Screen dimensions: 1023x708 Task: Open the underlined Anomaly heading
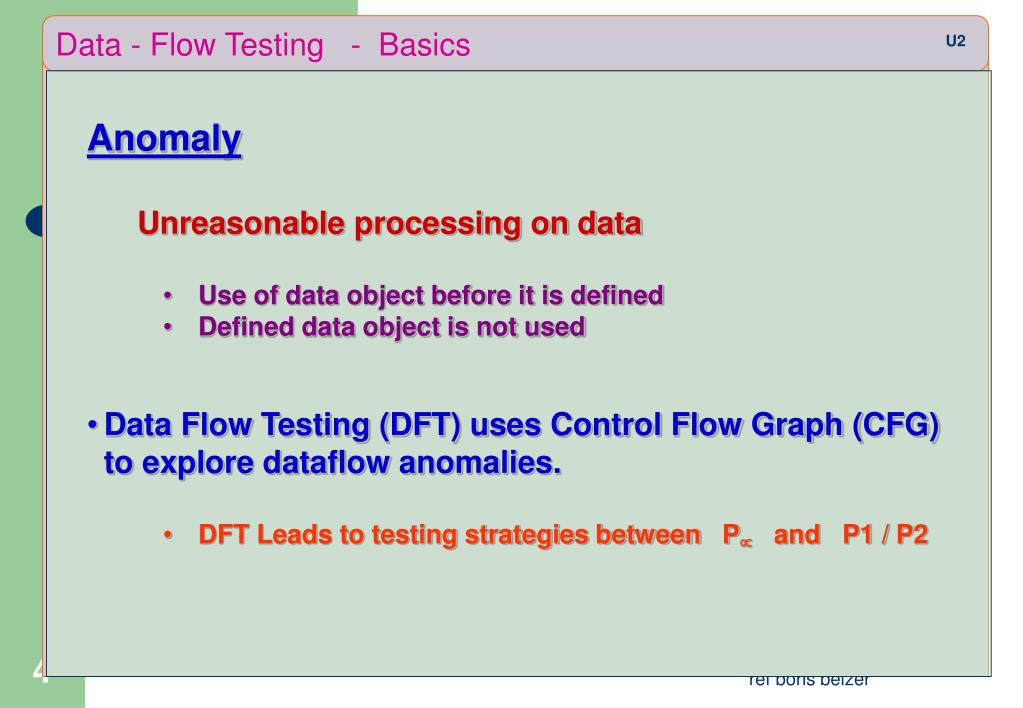pyautogui.click(x=164, y=139)
